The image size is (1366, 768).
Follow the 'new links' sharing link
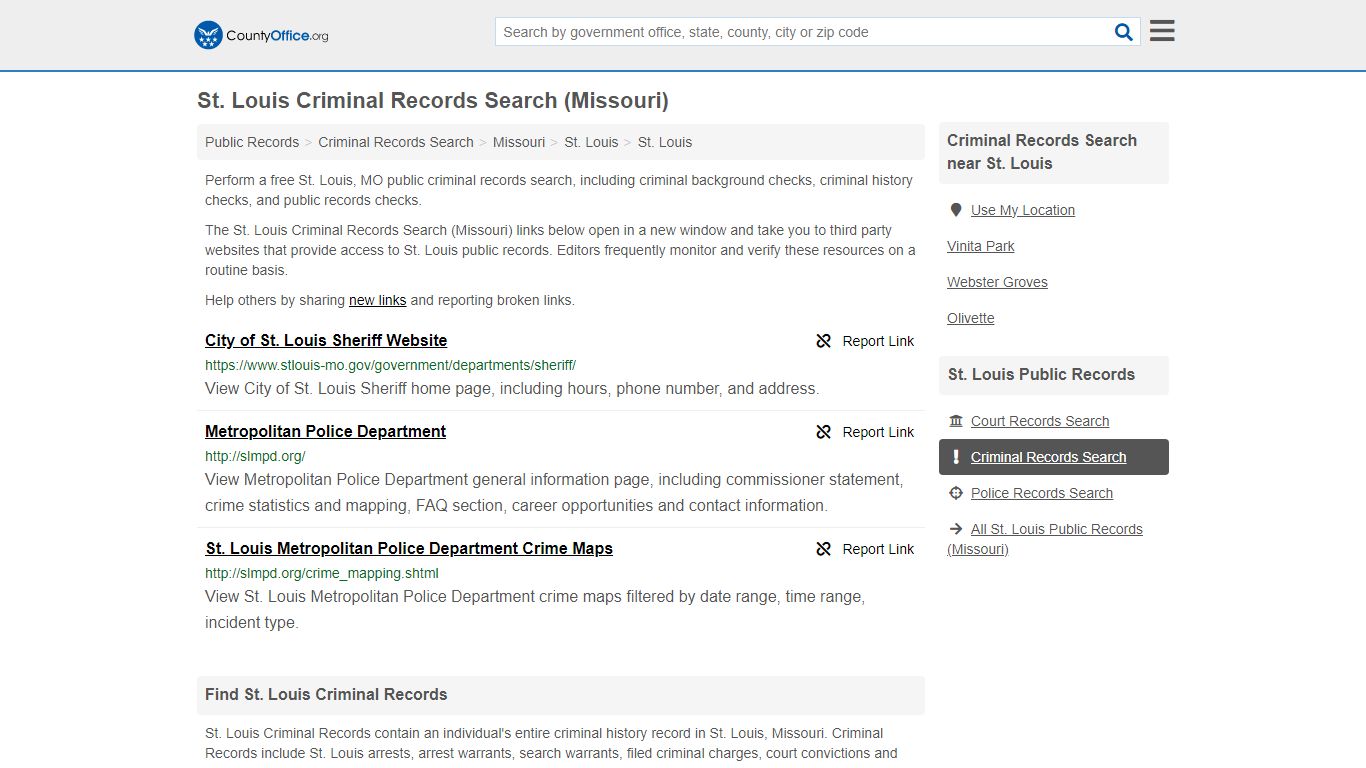[x=378, y=300]
